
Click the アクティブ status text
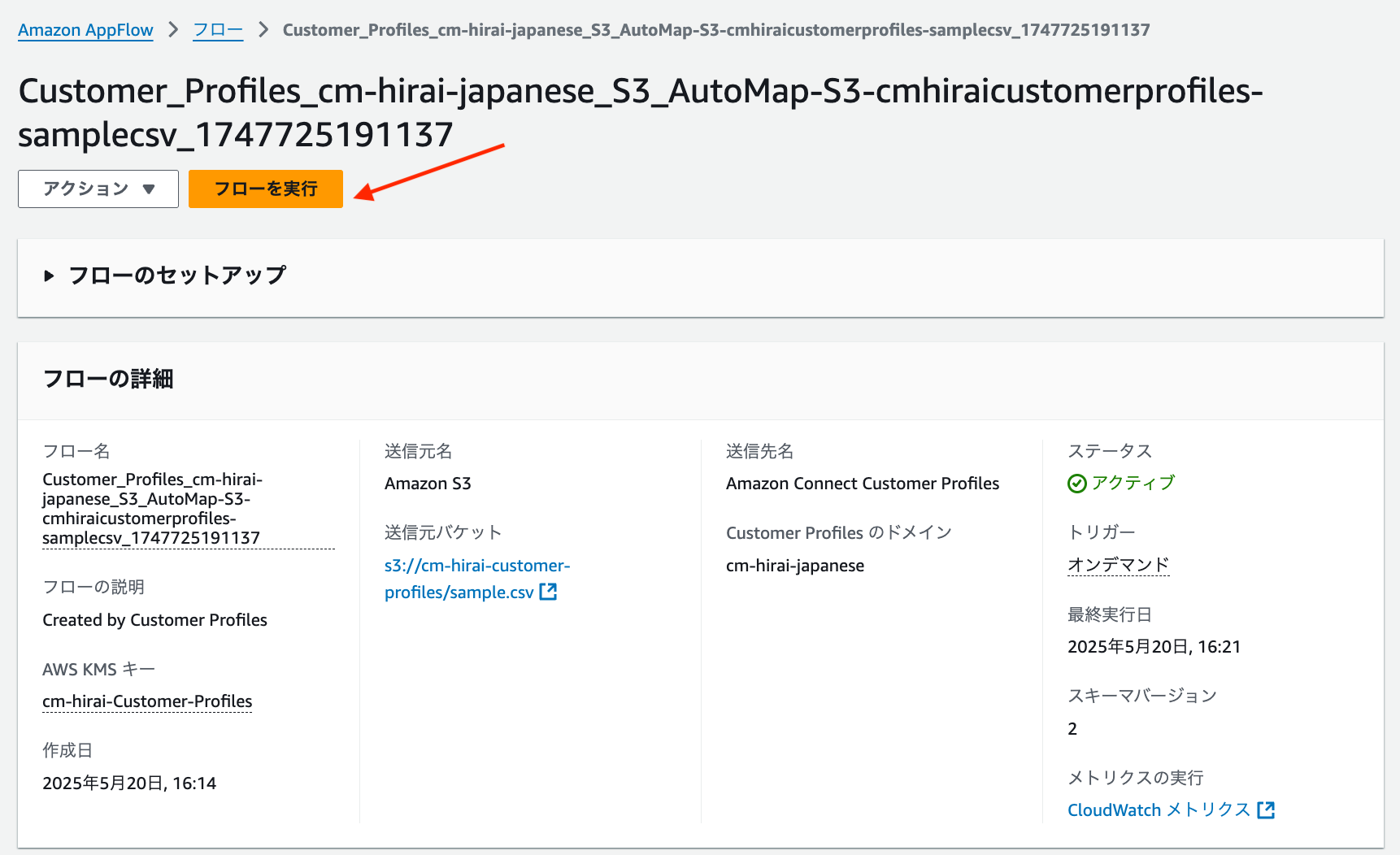click(x=1133, y=483)
